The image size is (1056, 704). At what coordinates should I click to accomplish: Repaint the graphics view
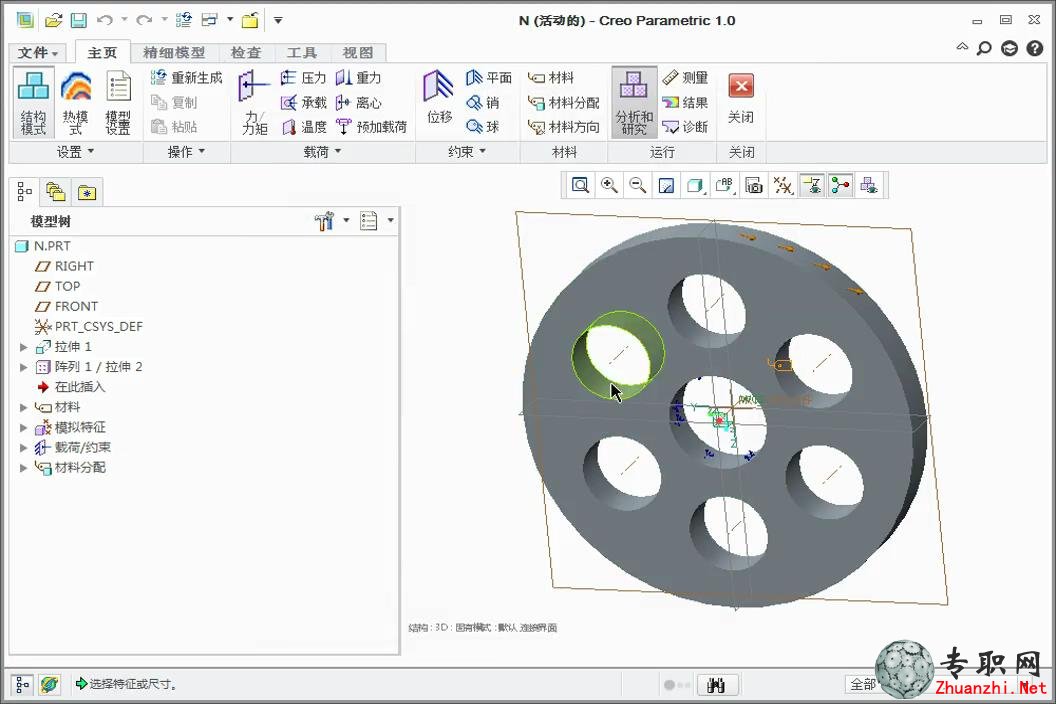point(667,185)
